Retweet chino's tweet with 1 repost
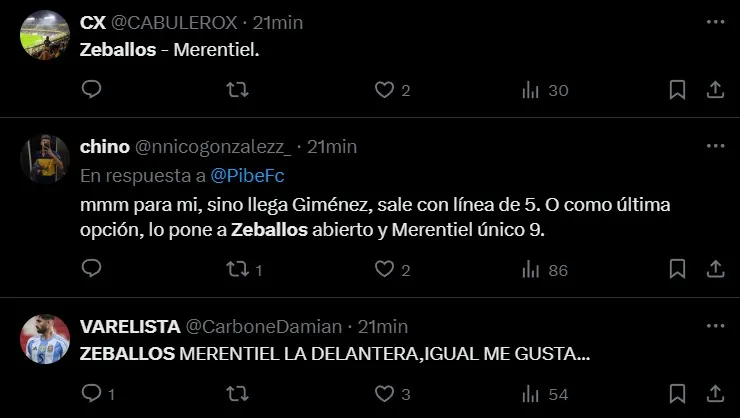This screenshot has width=740, height=418. (237, 269)
